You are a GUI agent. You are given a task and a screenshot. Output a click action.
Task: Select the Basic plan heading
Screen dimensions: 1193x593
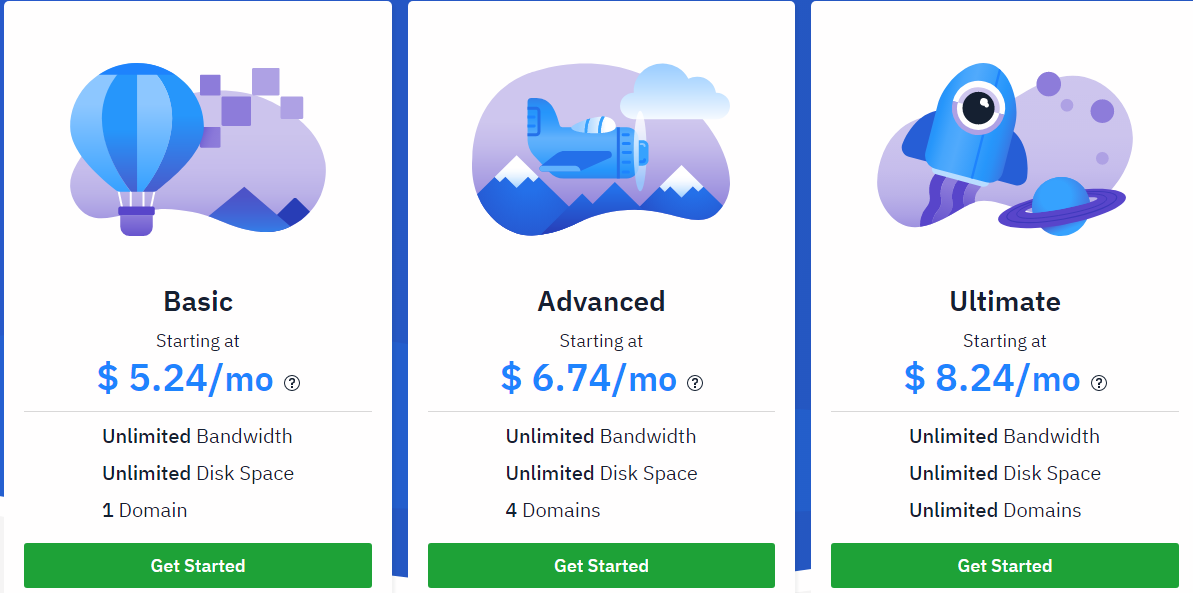(198, 302)
